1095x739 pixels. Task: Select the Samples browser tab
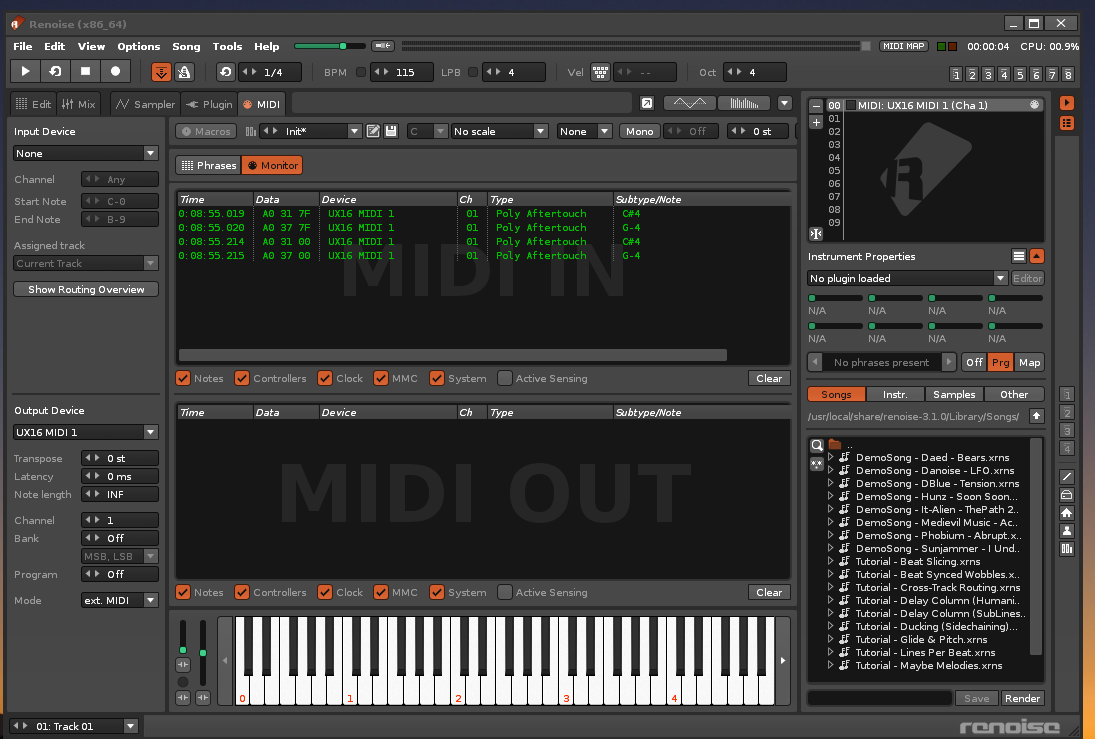point(954,394)
